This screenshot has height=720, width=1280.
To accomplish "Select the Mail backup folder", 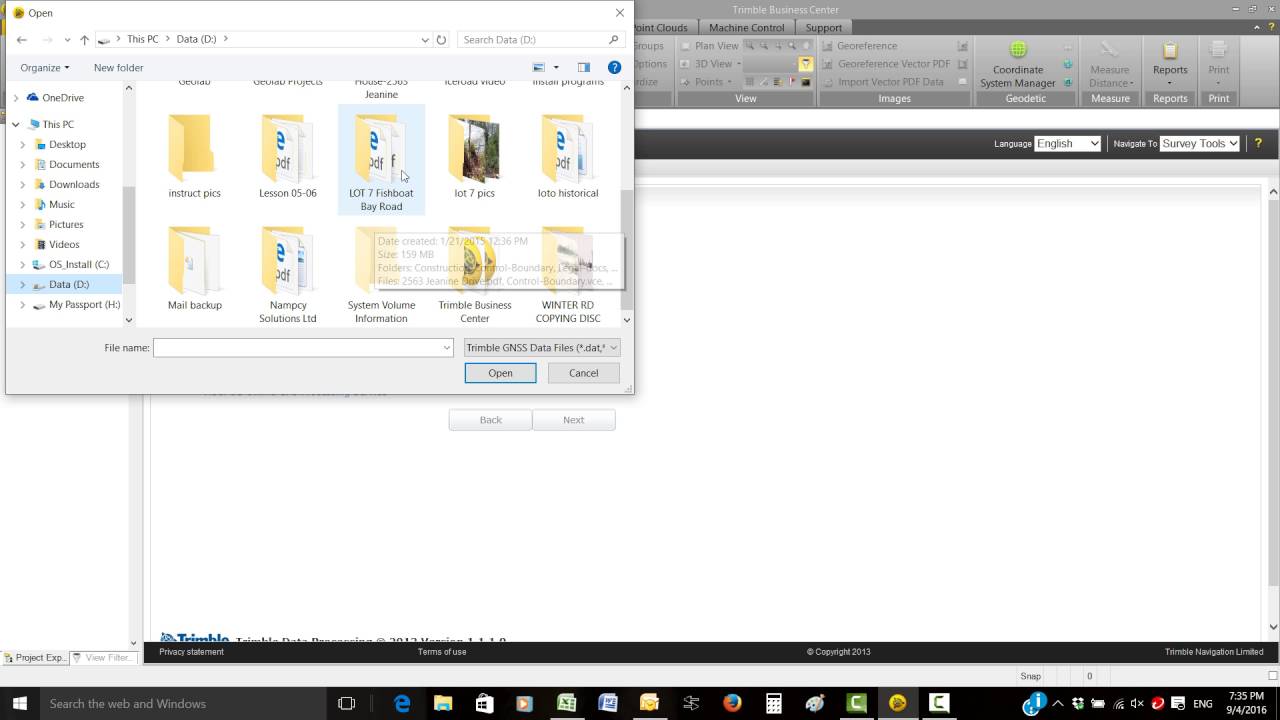I will point(194,270).
